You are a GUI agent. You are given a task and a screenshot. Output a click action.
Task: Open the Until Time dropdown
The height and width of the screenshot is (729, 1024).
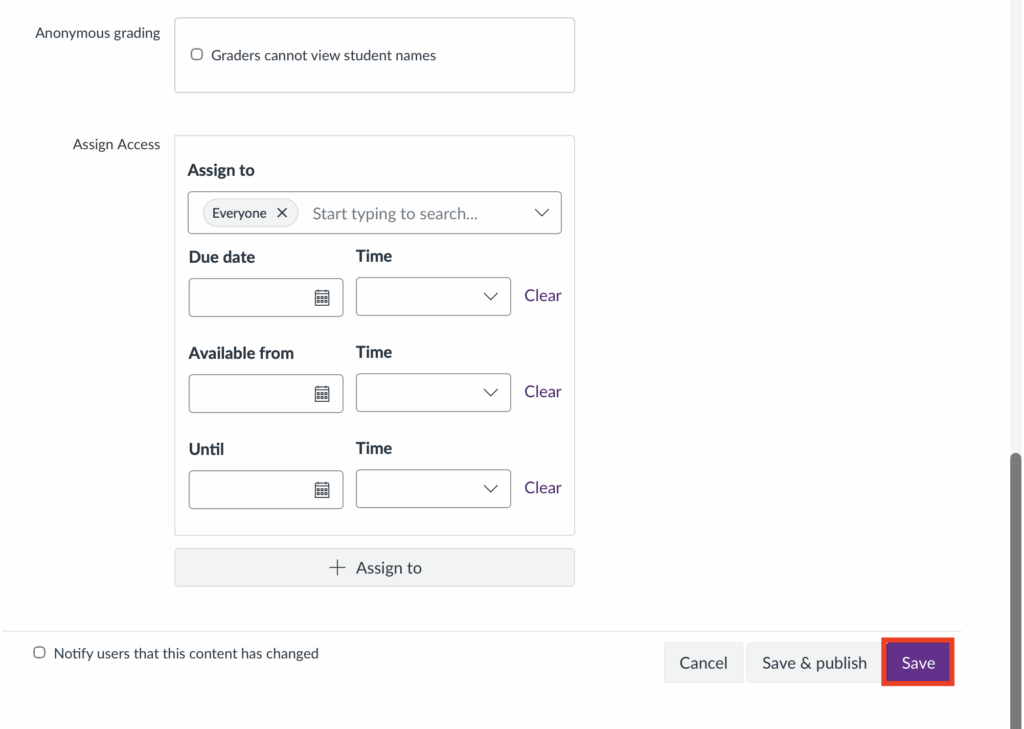pyautogui.click(x=433, y=489)
